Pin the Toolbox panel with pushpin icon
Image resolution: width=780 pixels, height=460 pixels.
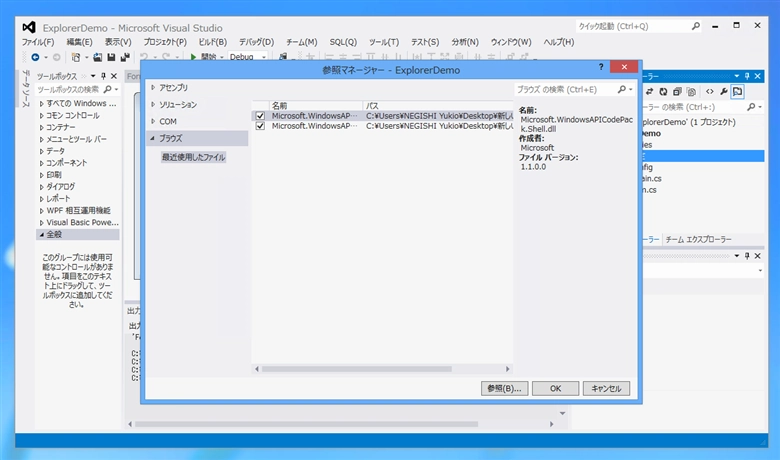103,76
